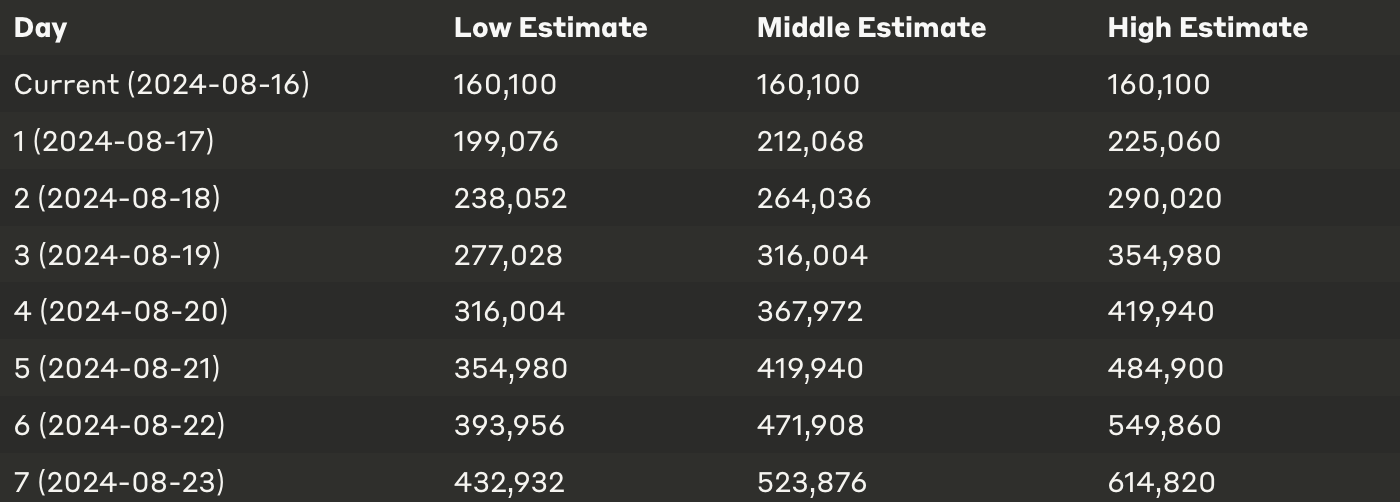Click the middle estimate value 367,972
1400x502 pixels.
[809, 312]
